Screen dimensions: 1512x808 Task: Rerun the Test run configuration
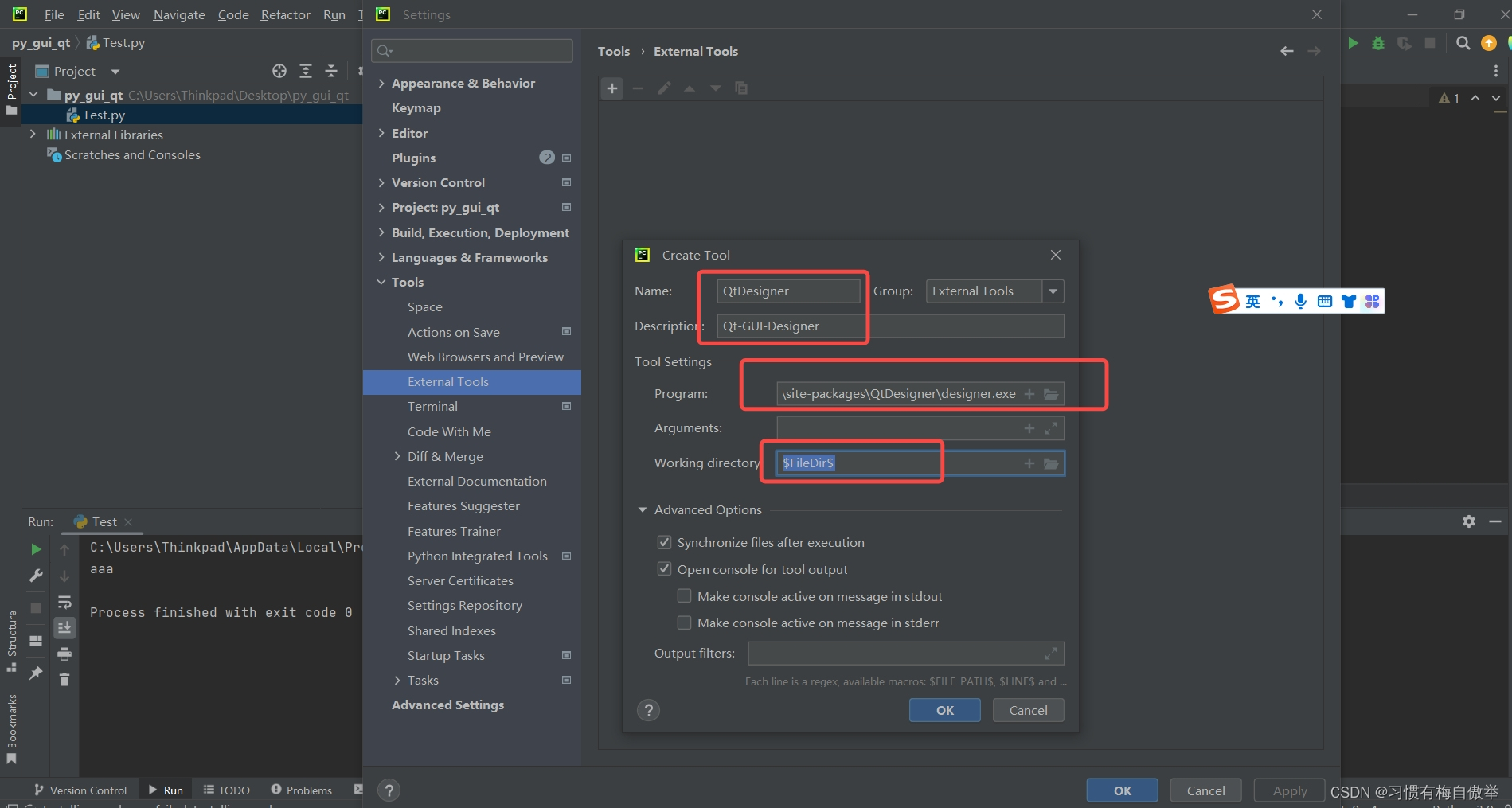coord(35,549)
